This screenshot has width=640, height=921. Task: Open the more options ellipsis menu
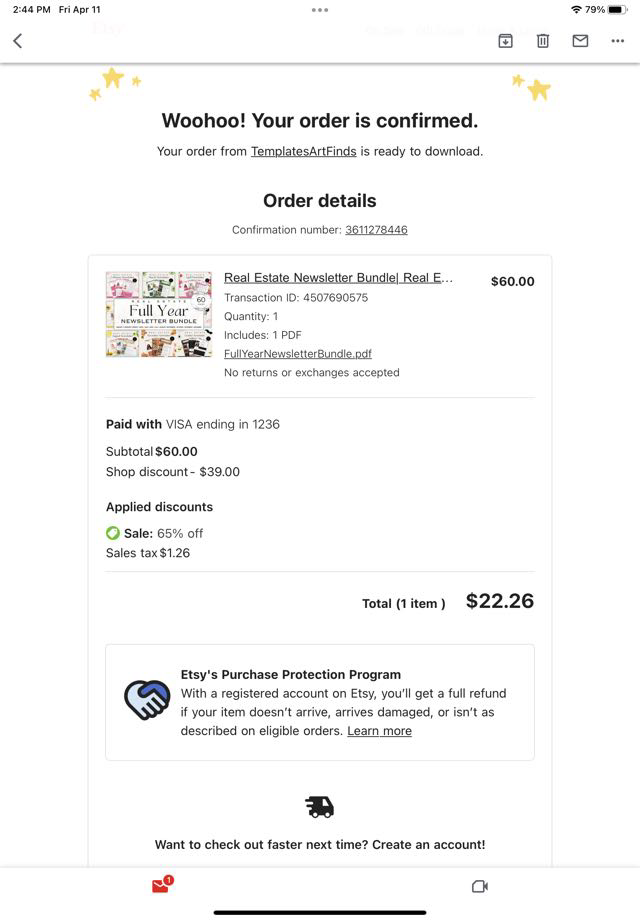click(x=617, y=41)
